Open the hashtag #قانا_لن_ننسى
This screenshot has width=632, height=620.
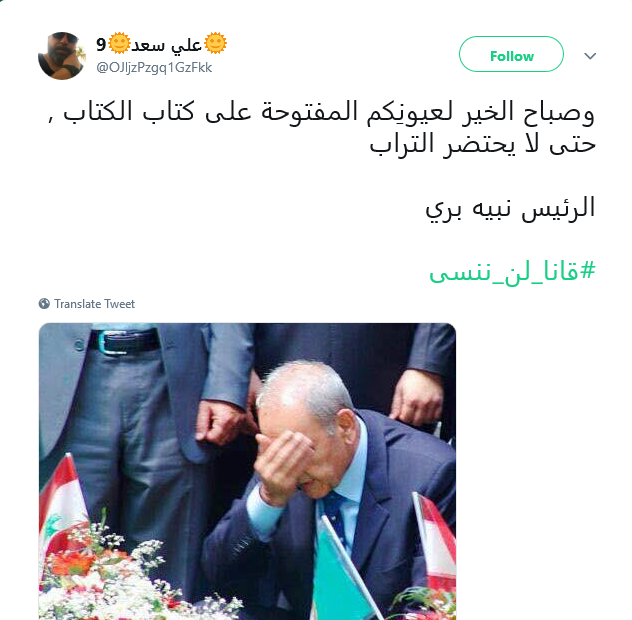512,271
